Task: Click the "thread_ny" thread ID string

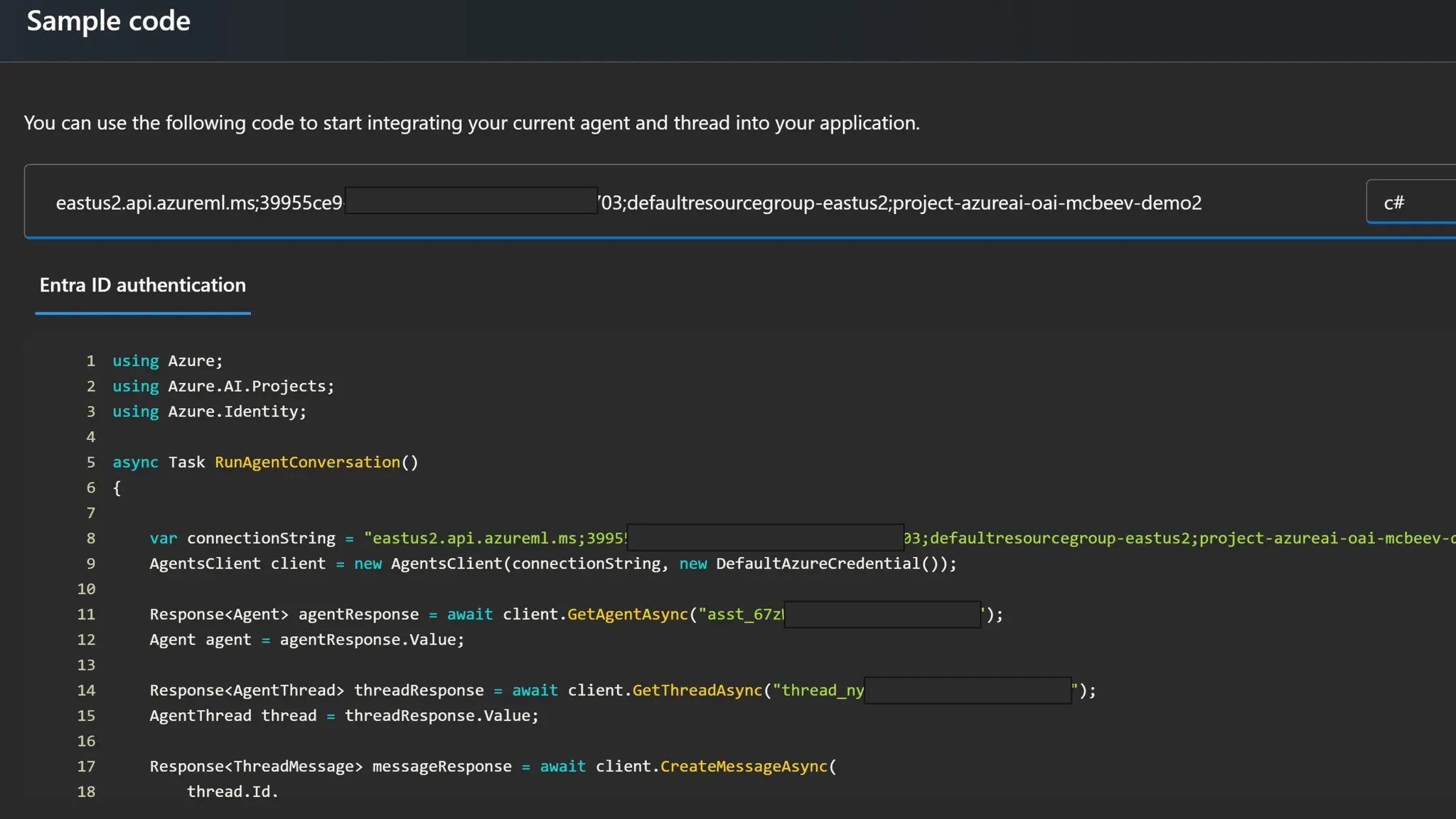Action: coord(818,690)
